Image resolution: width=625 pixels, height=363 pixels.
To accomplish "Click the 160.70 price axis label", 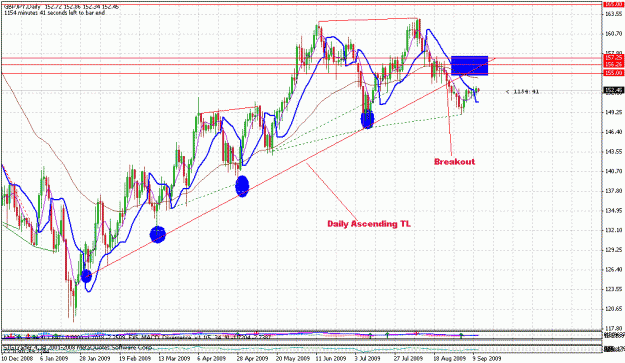I will (x=613, y=33).
